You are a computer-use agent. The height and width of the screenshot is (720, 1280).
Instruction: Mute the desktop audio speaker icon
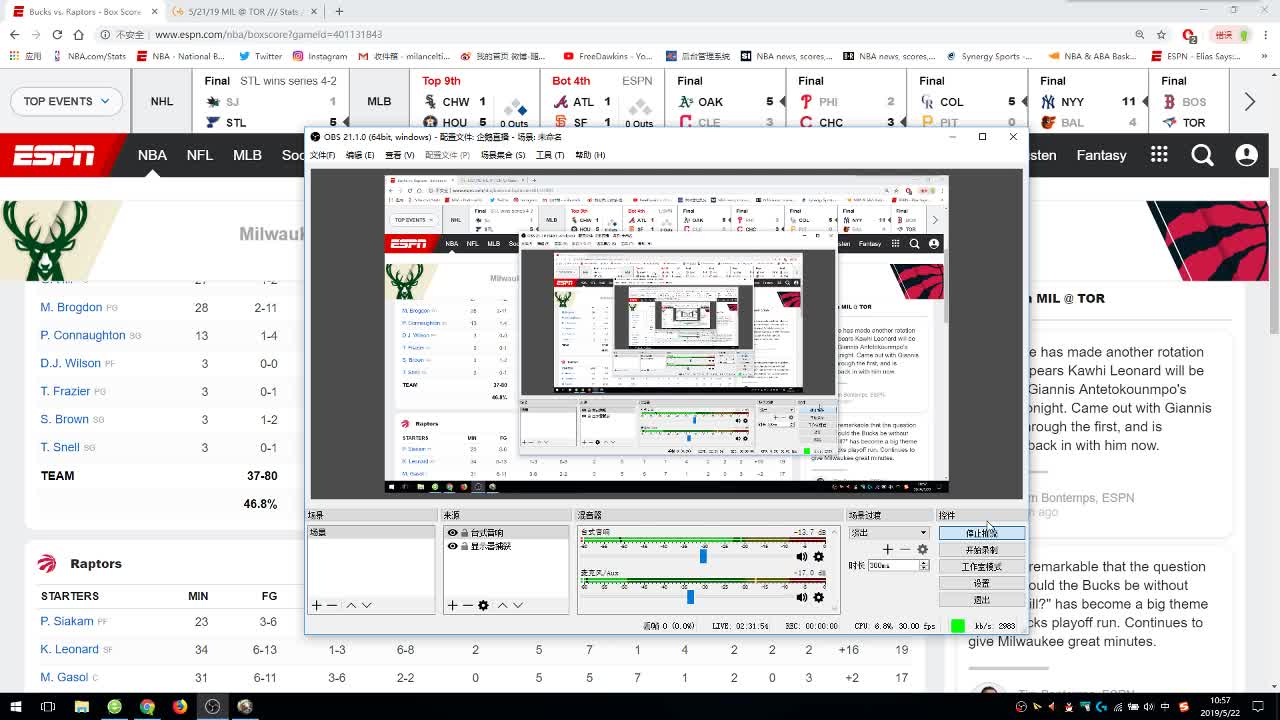pyautogui.click(x=802, y=557)
